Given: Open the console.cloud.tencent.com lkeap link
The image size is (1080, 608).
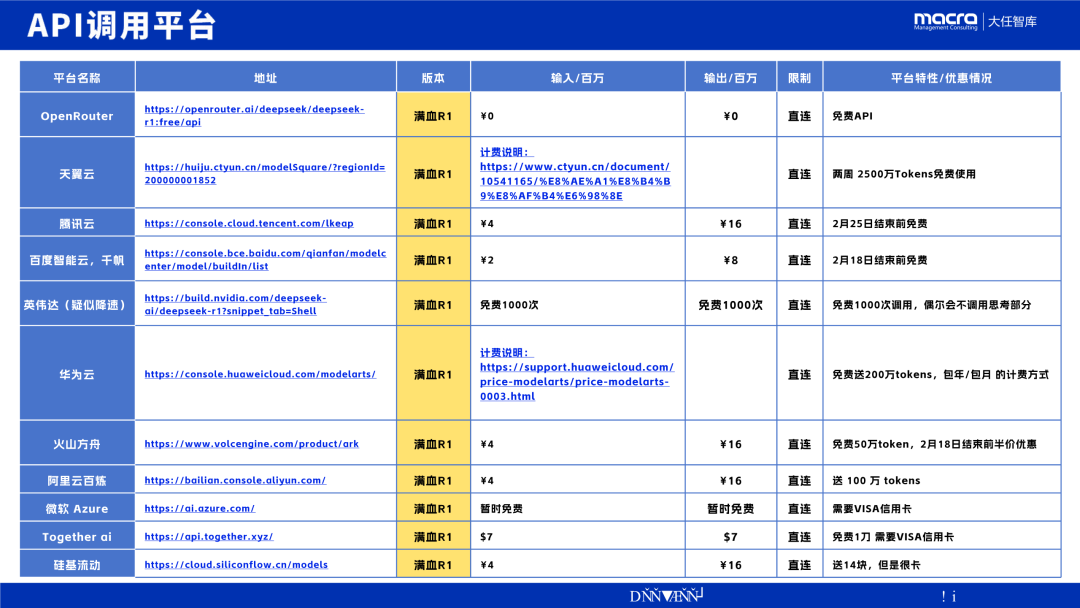Looking at the screenshot, I should (249, 223).
